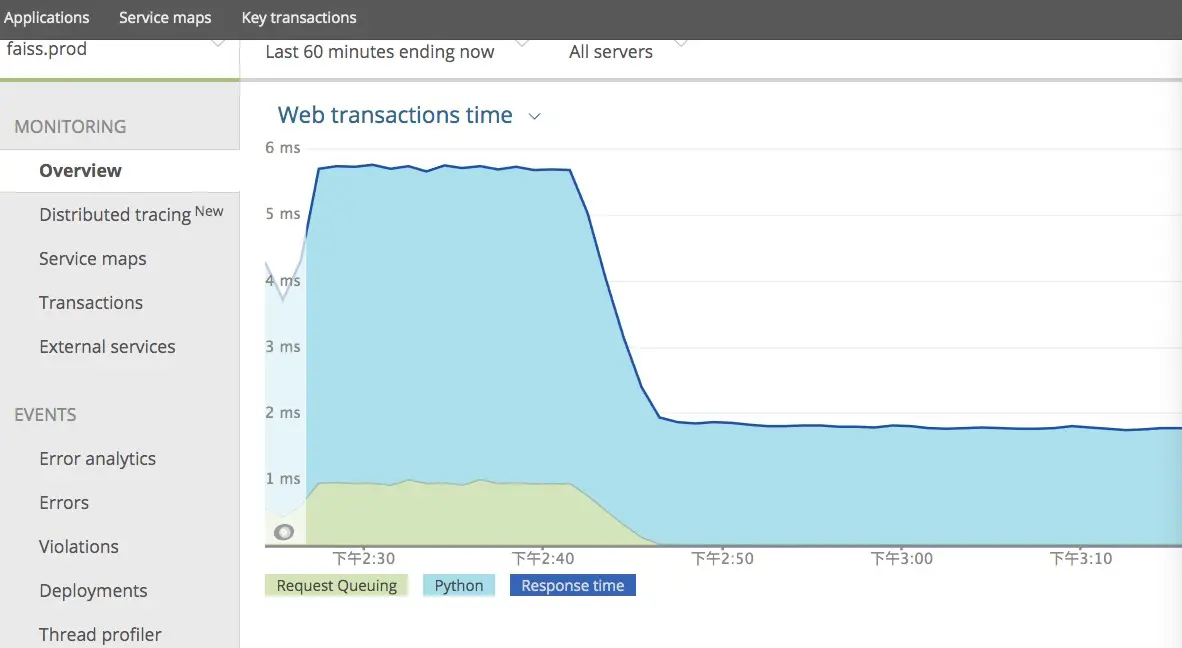The height and width of the screenshot is (648, 1182).
Task: Open the All servers dropdown
Action: point(627,51)
